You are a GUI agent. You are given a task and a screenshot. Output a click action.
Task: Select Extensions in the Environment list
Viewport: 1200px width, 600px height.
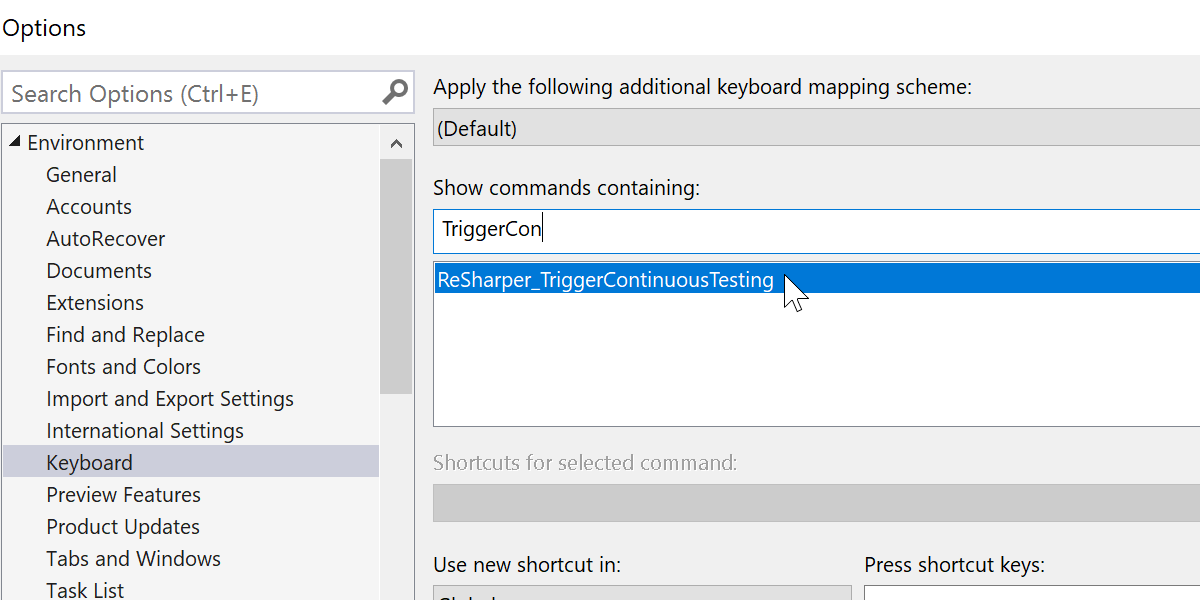(x=95, y=303)
